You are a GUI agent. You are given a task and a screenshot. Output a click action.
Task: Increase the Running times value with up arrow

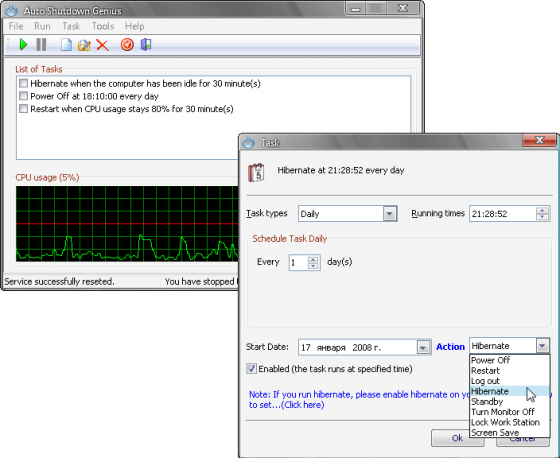pyautogui.click(x=542, y=210)
